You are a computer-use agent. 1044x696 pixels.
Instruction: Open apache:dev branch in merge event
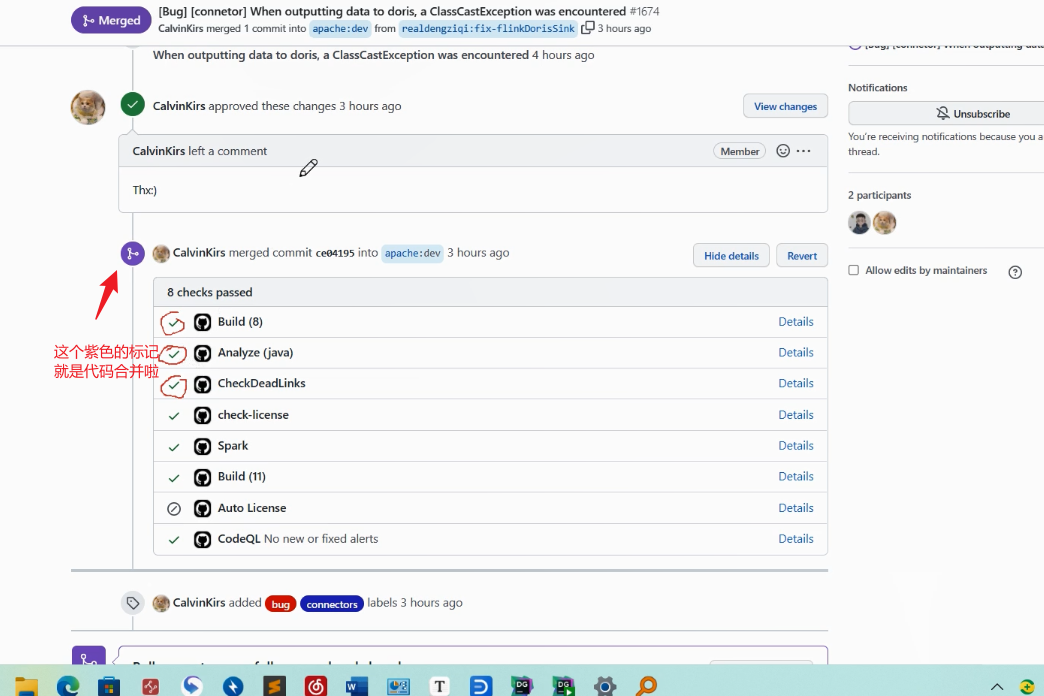click(x=412, y=253)
